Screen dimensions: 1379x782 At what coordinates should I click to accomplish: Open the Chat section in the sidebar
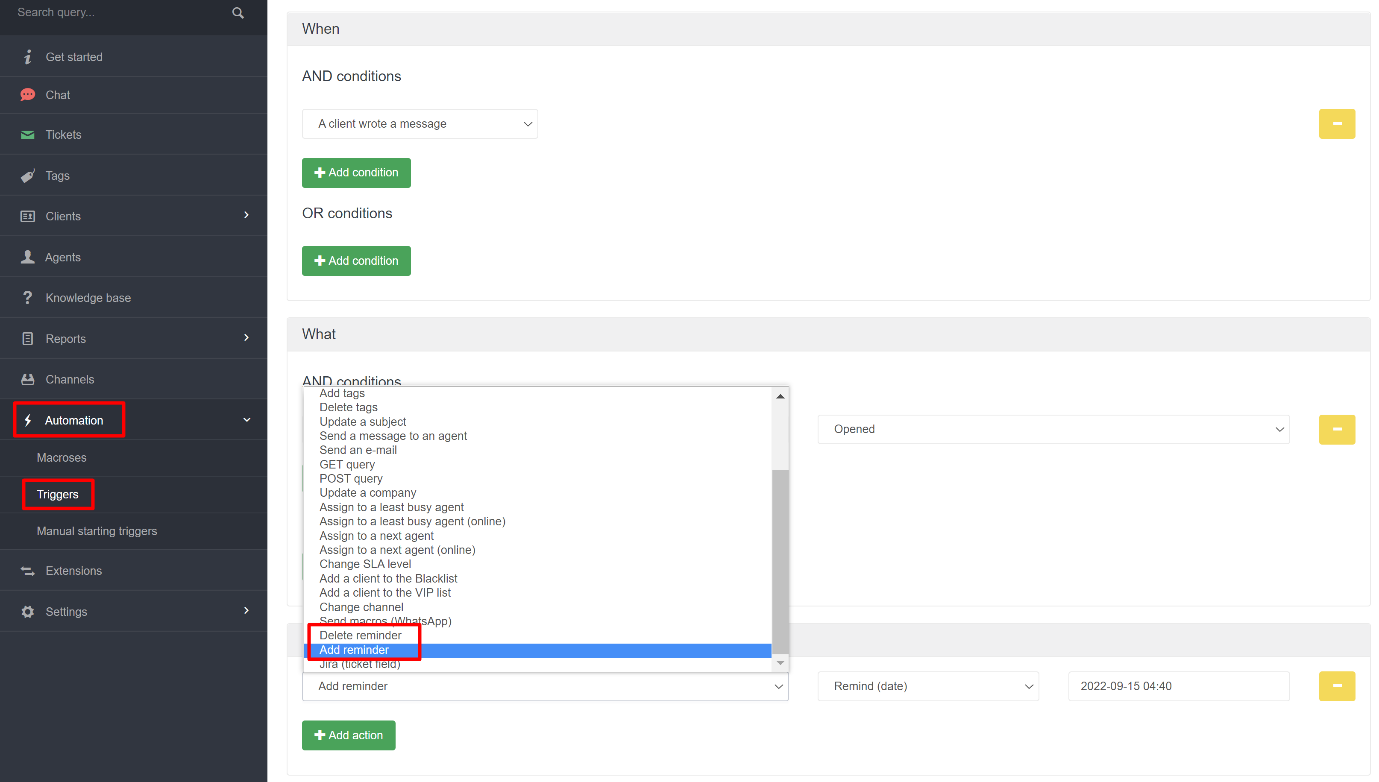tap(27, 94)
